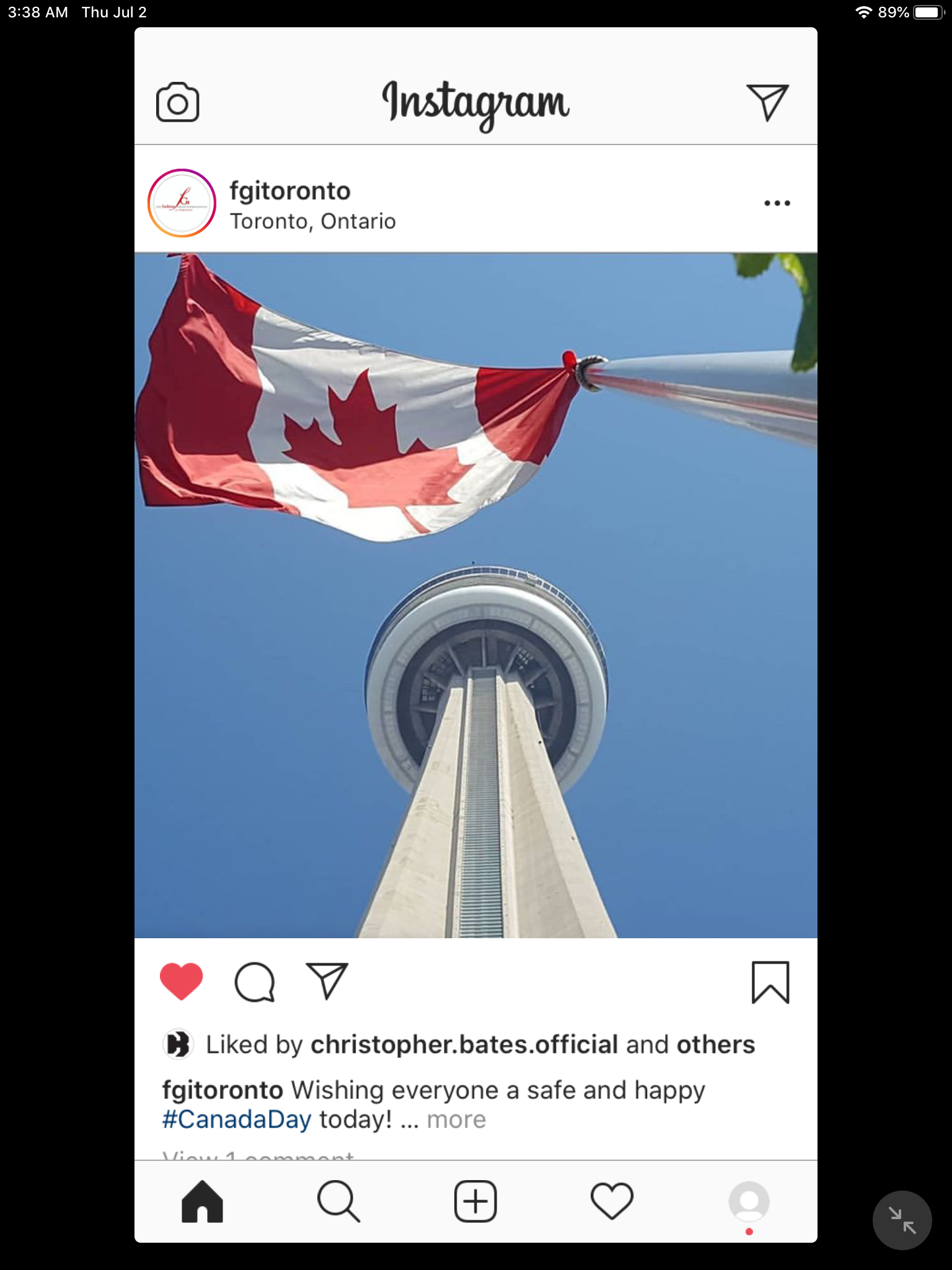This screenshot has width=952, height=1270.
Task: View fgitoronto story via profile picture
Action: (182, 203)
